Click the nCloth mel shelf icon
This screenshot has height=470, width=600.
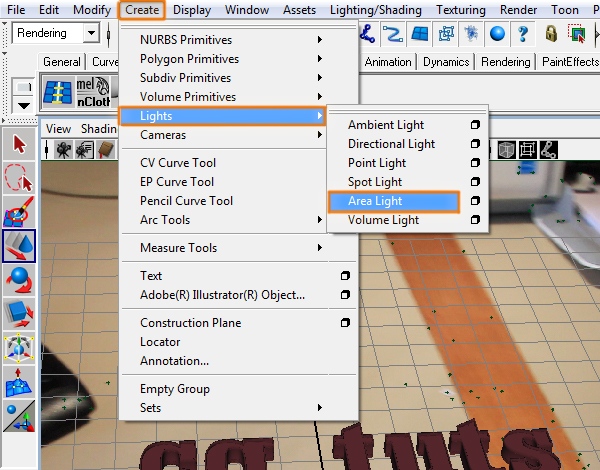94,92
